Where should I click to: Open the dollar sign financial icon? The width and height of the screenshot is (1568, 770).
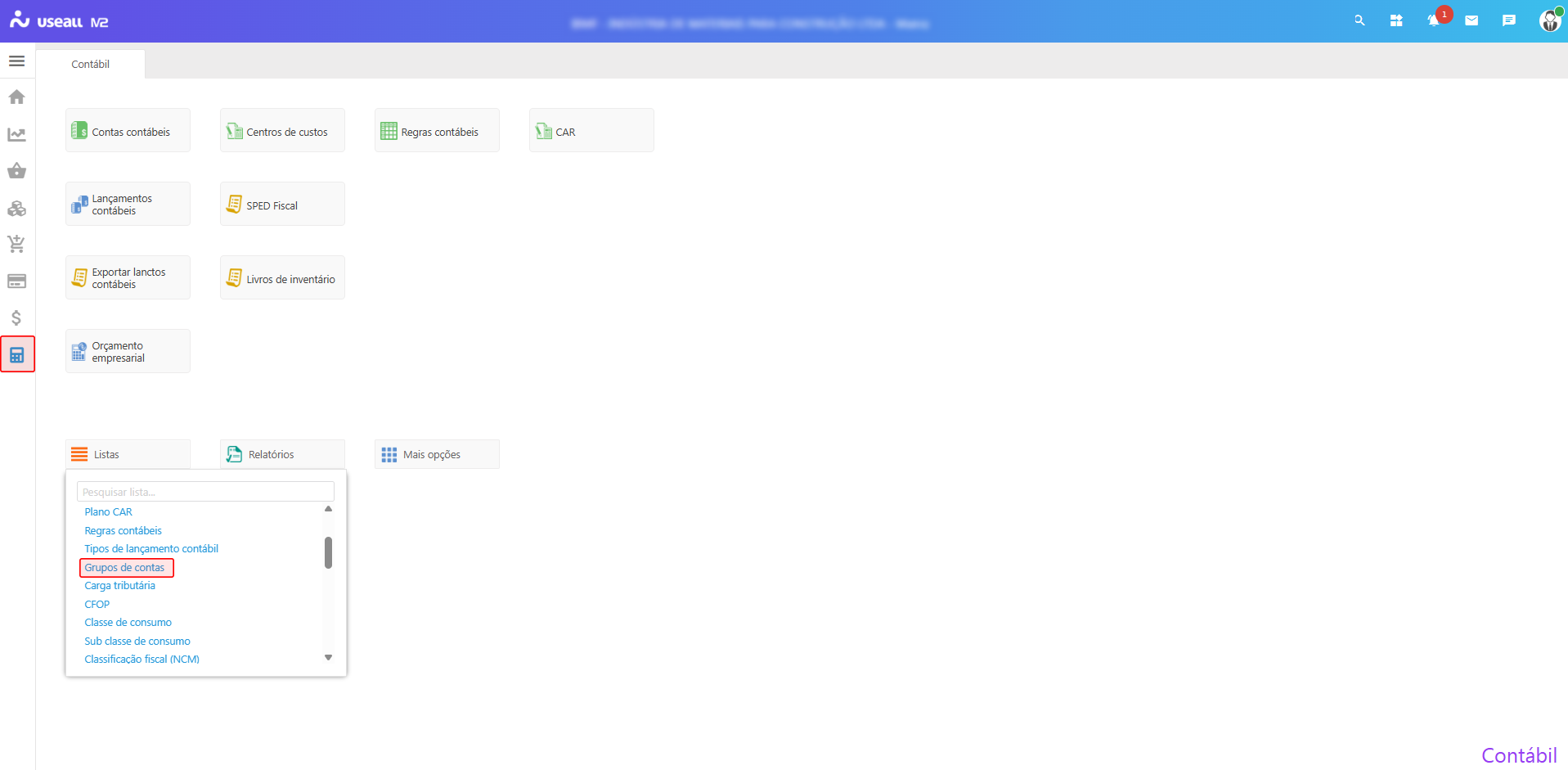click(x=16, y=317)
